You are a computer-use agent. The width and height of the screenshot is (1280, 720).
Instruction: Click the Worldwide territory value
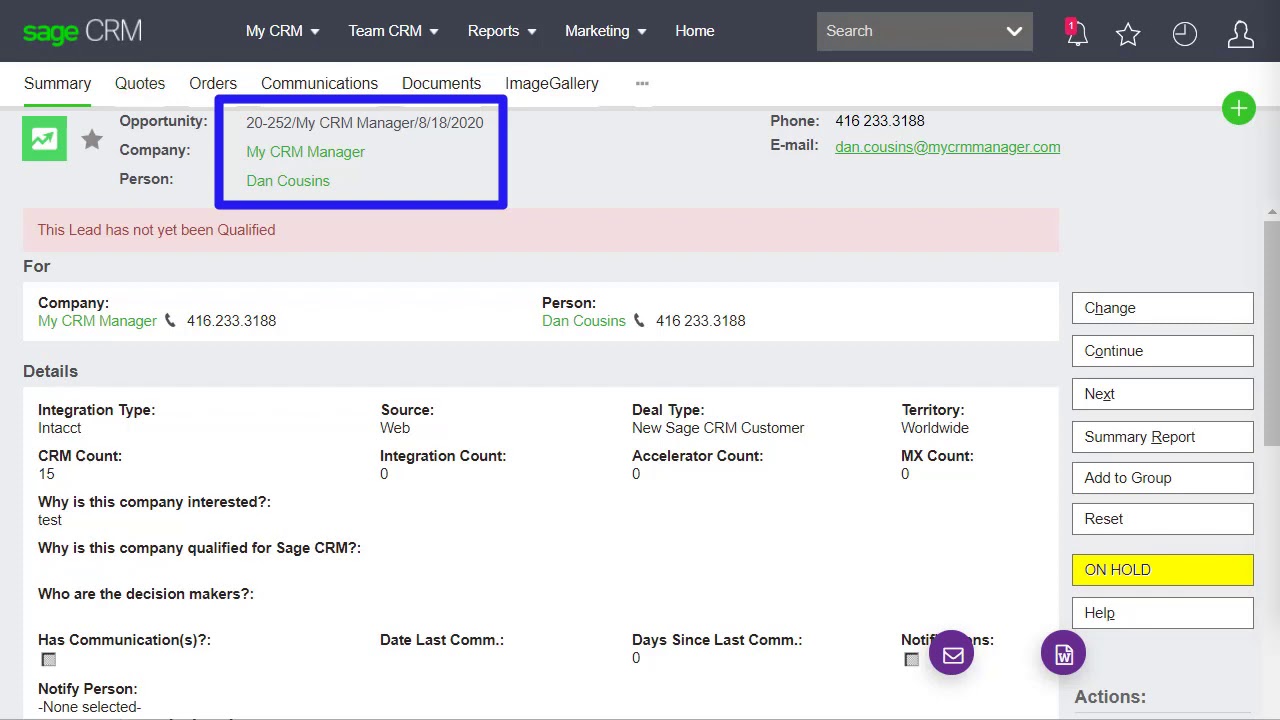click(934, 428)
